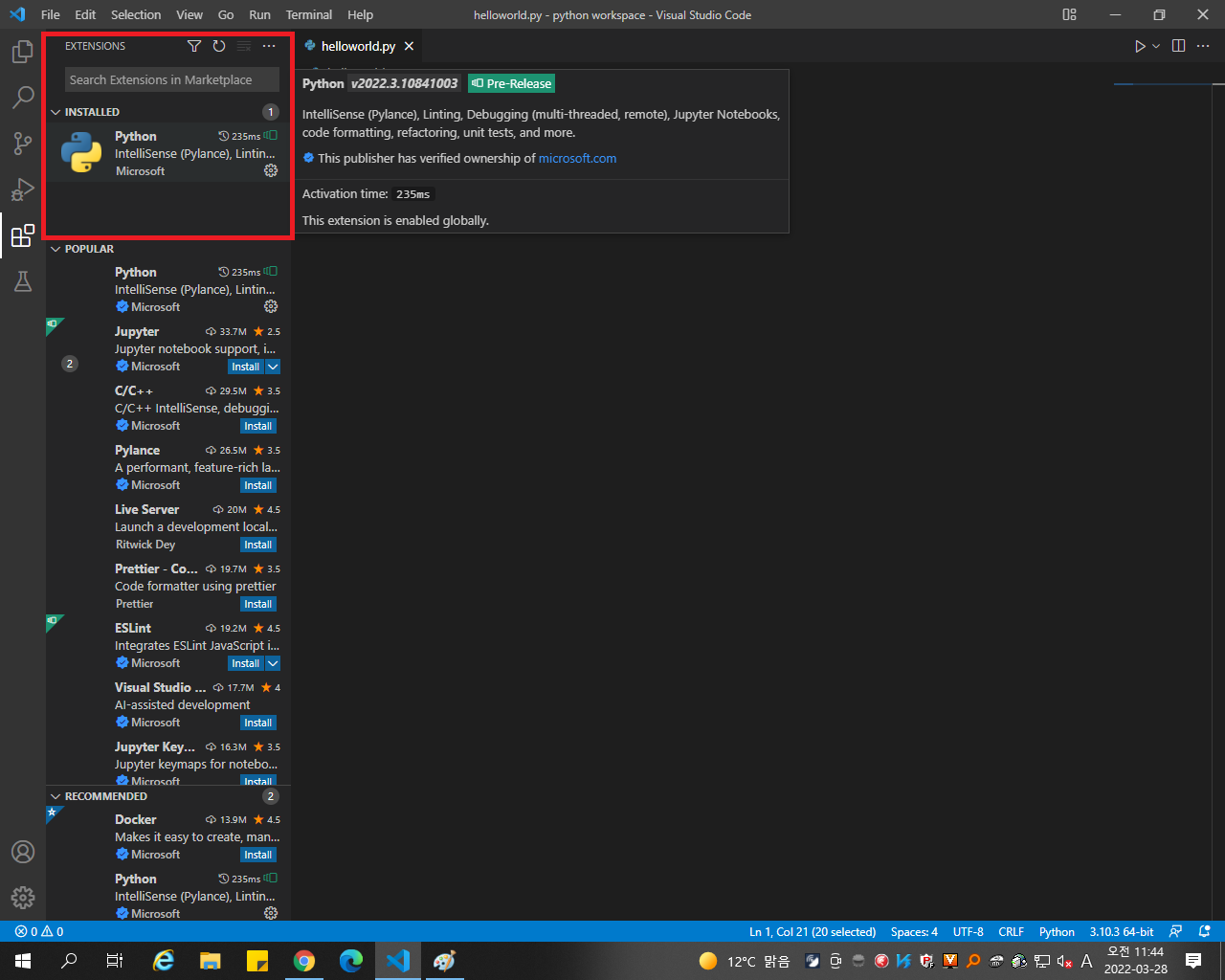This screenshot has width=1225, height=980.
Task: Open problems via errors and warnings indicator
Action: click(39, 931)
